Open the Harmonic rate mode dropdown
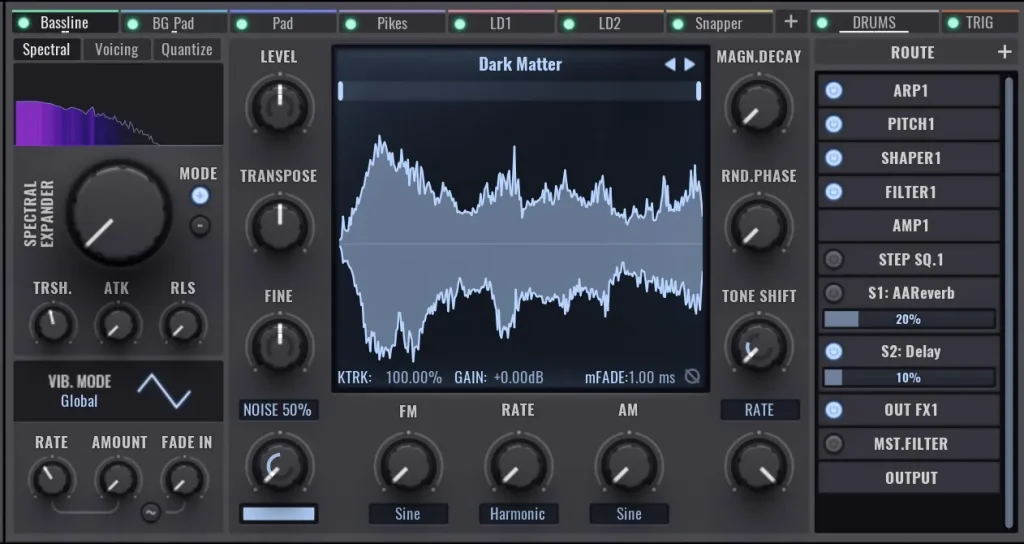This screenshot has height=544, width=1024. click(518, 514)
